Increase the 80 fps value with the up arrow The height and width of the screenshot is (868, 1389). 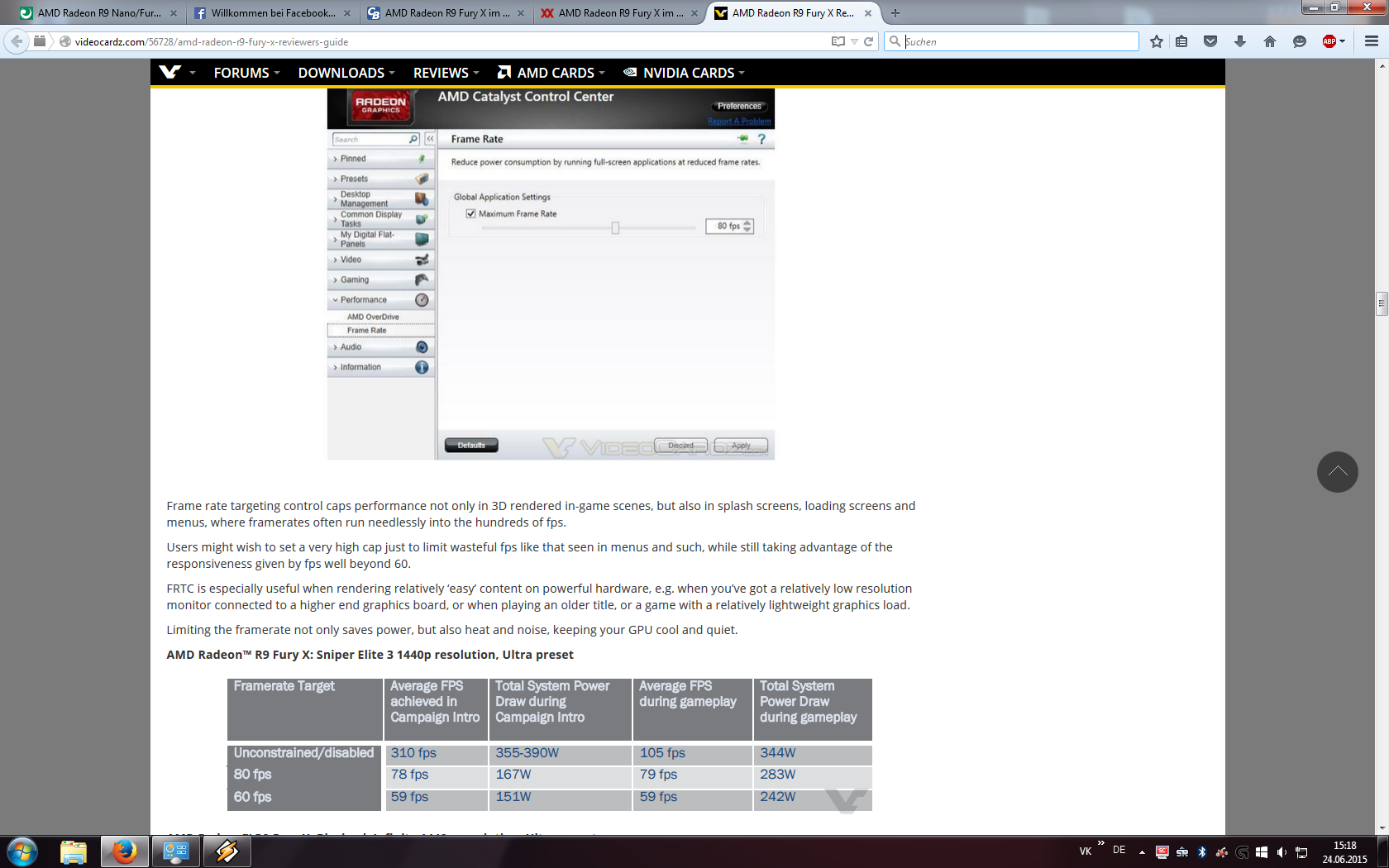coord(747,222)
